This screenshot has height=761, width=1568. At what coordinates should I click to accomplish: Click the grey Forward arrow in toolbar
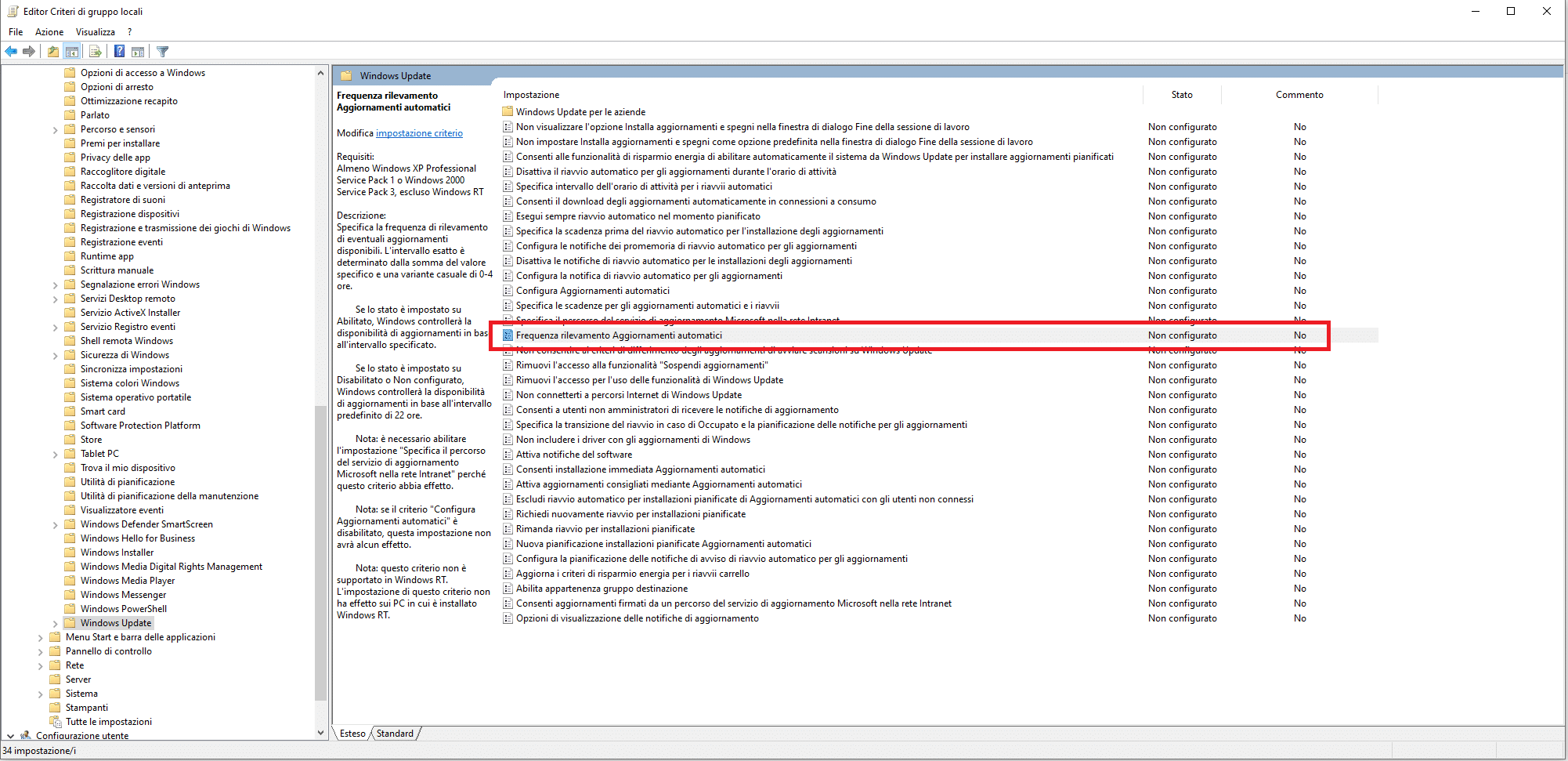[x=29, y=52]
